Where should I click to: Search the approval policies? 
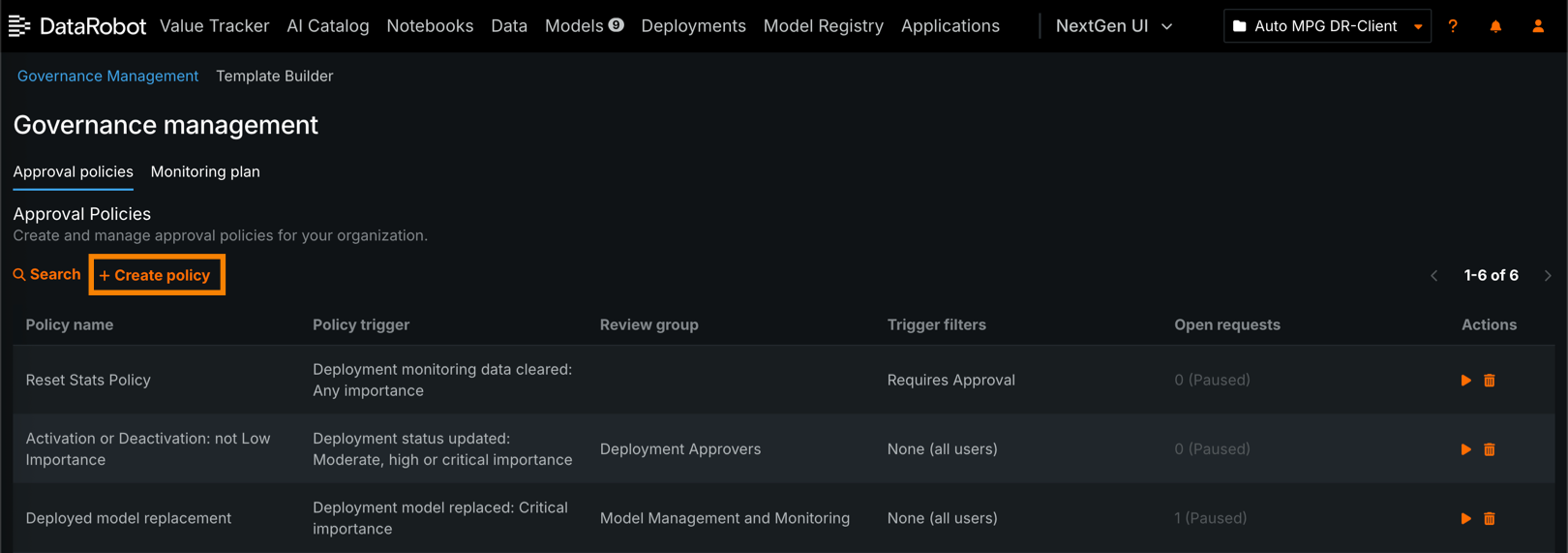point(46,275)
